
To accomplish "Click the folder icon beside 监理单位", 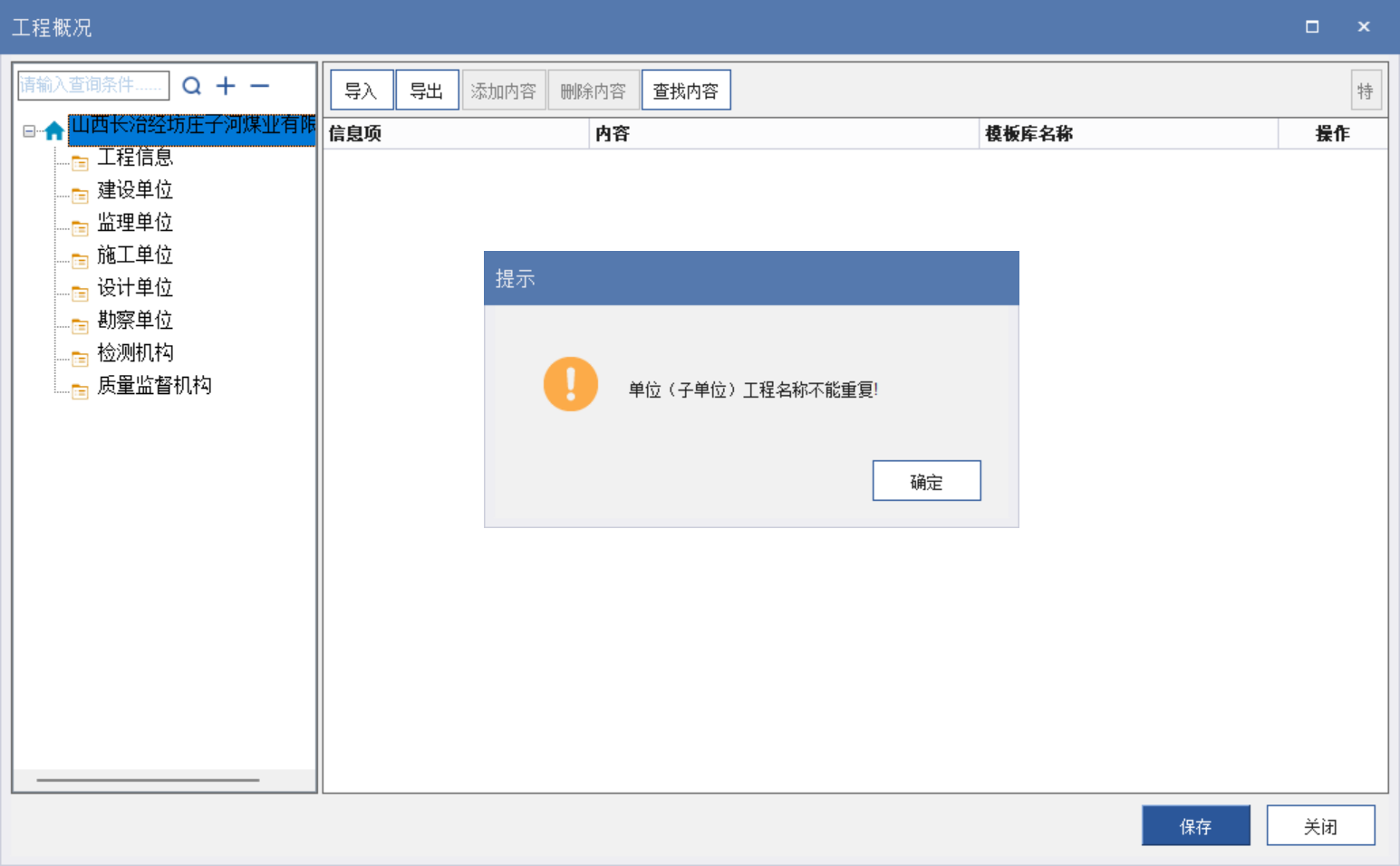I will pos(80,228).
